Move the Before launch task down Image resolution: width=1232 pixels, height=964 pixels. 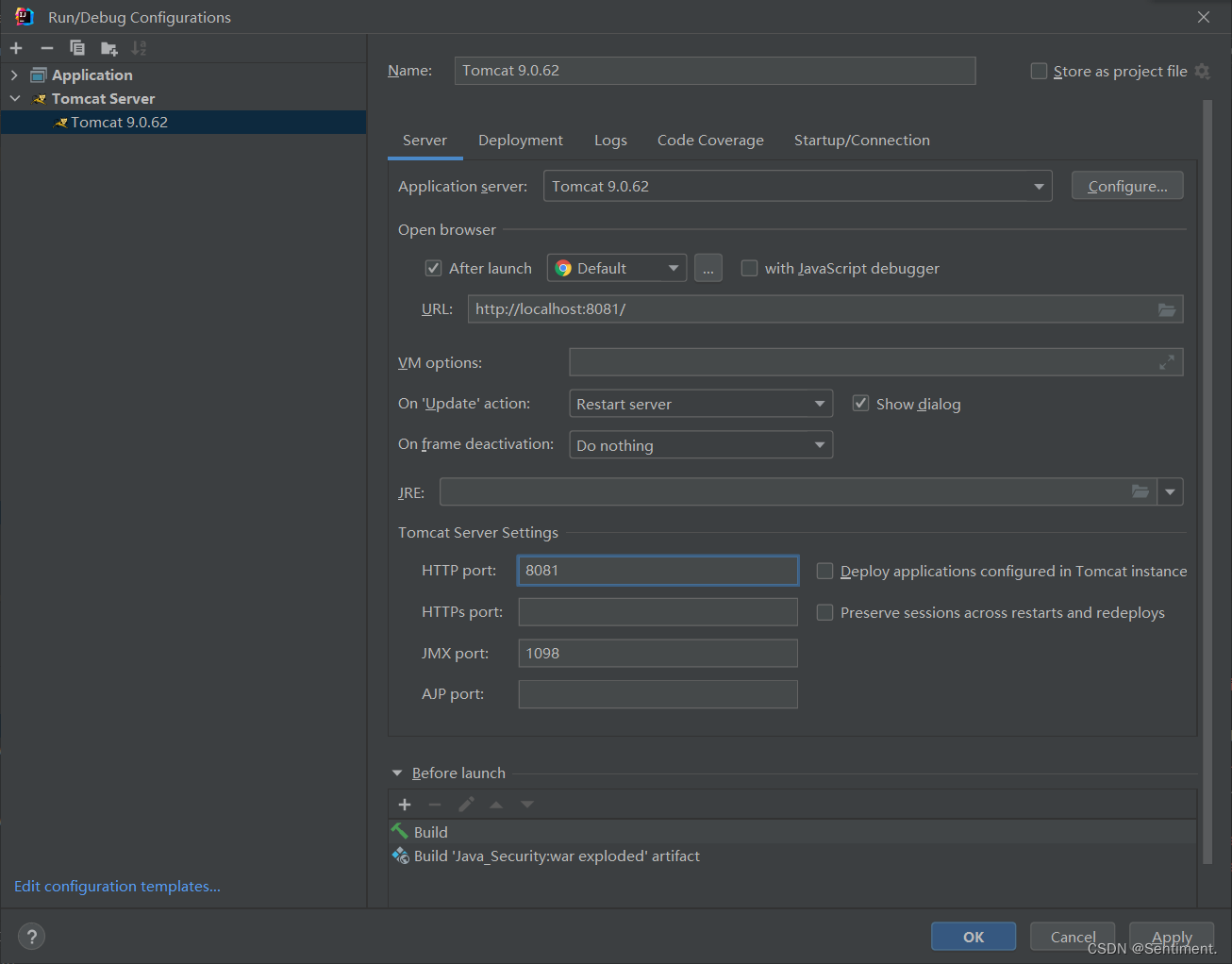527,805
